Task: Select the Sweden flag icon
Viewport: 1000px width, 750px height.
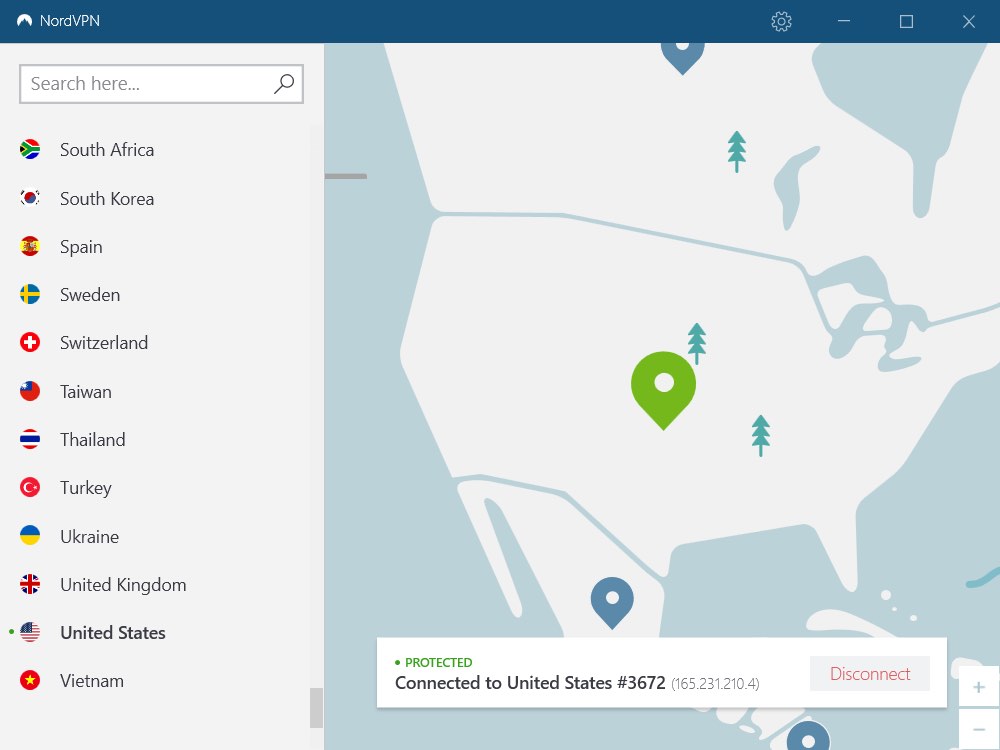Action: [30, 294]
